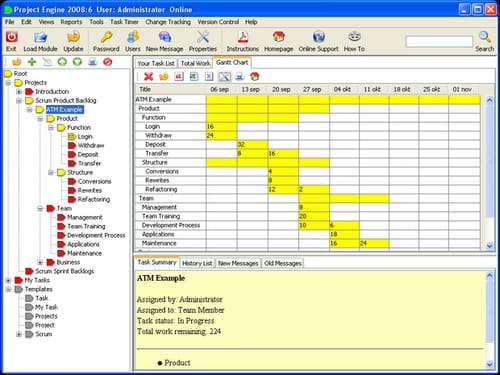Click the red no-entry icon above tree
This screenshot has width=500, height=375.
107,62
